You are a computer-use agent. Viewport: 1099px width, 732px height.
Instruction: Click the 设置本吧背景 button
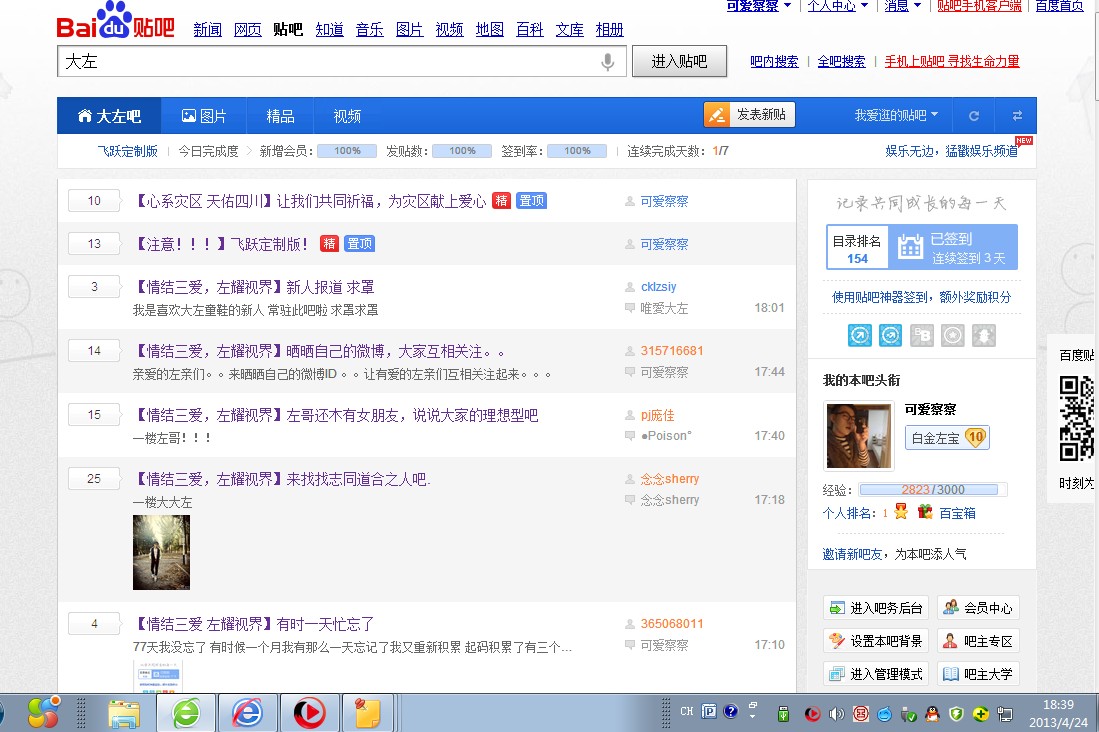point(876,641)
